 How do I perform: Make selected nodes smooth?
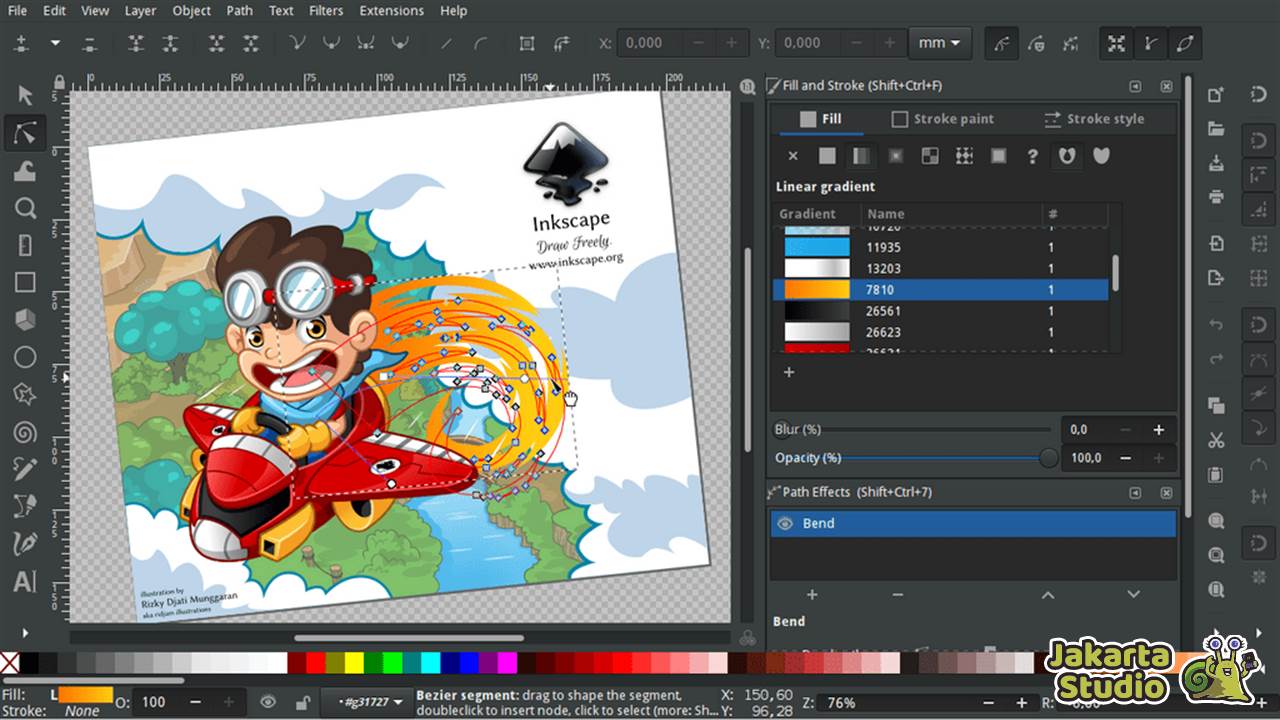[332, 43]
